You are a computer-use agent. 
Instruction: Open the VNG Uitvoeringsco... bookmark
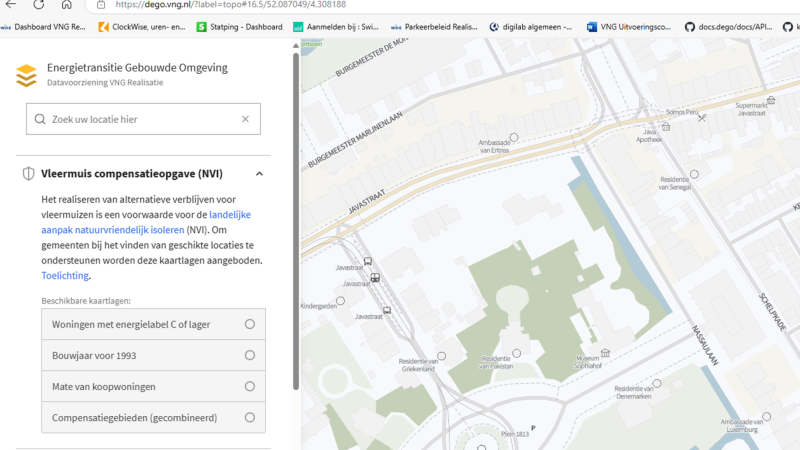pyautogui.click(x=629, y=27)
